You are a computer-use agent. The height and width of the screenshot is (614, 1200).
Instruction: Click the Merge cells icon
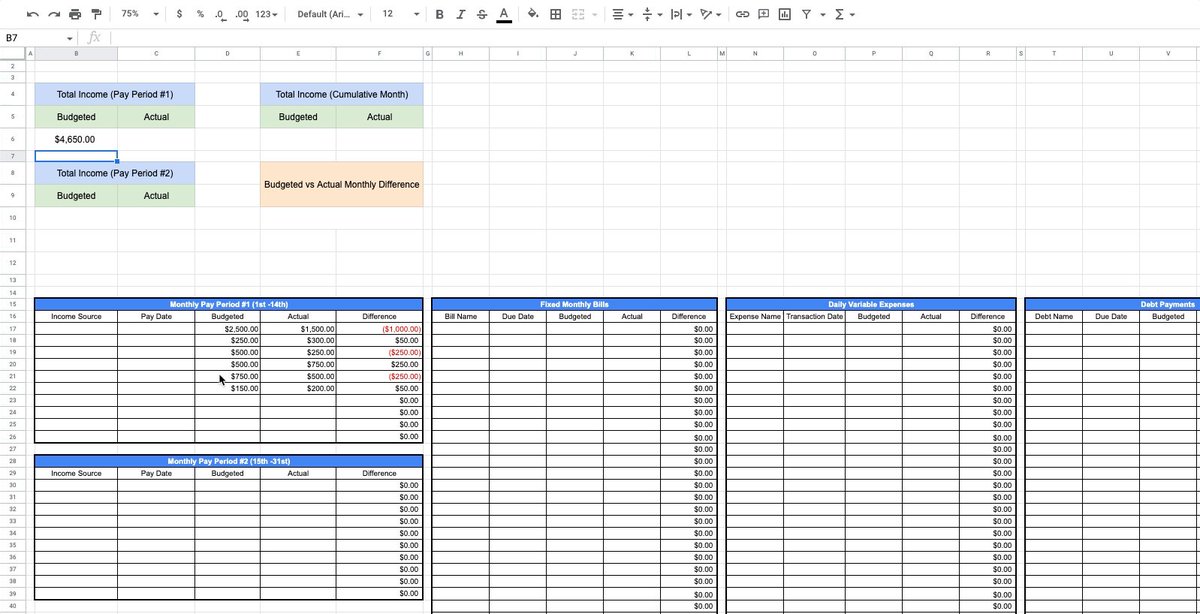[x=578, y=14]
